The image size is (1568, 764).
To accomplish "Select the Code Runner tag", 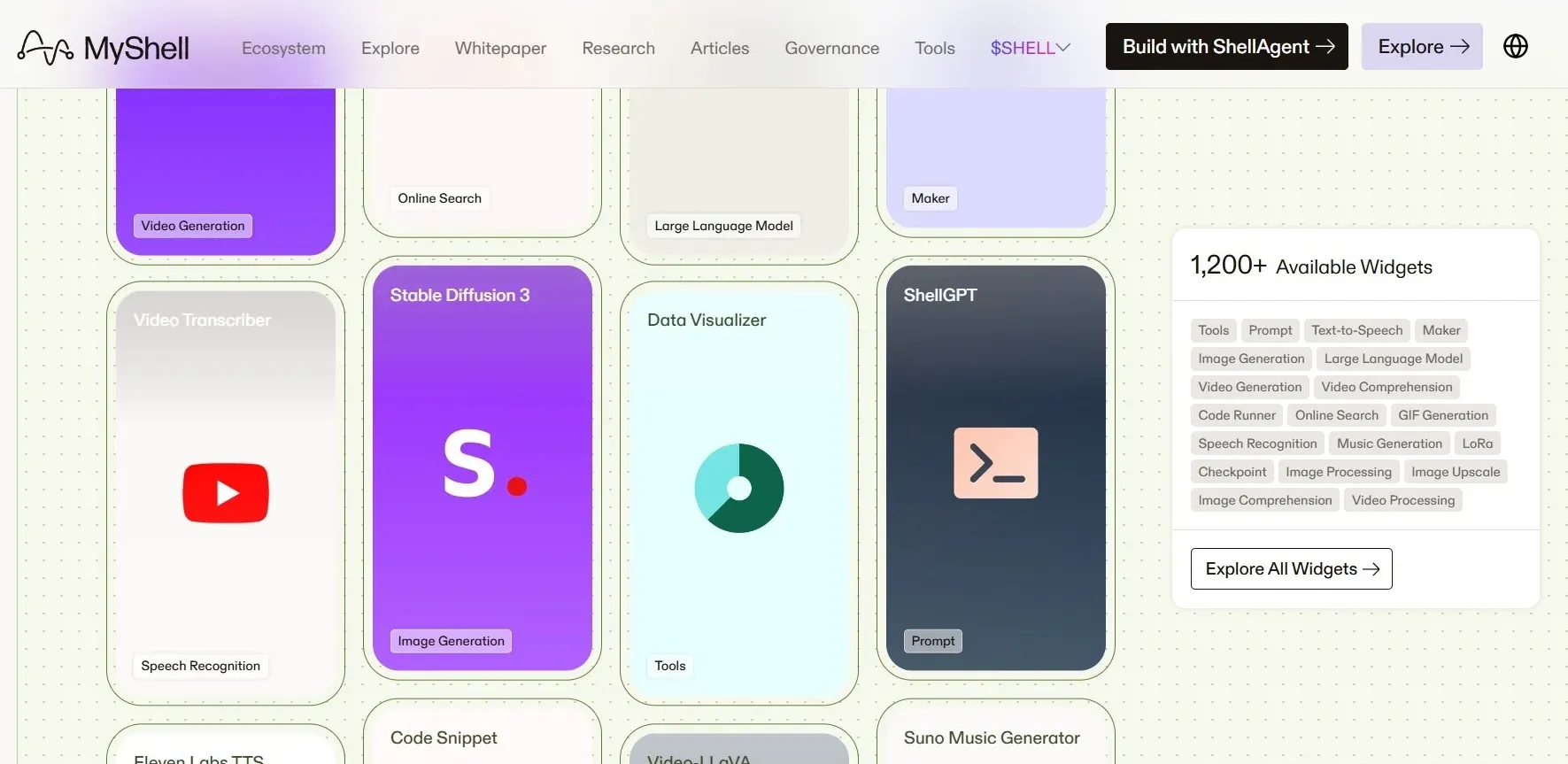I will (x=1237, y=415).
